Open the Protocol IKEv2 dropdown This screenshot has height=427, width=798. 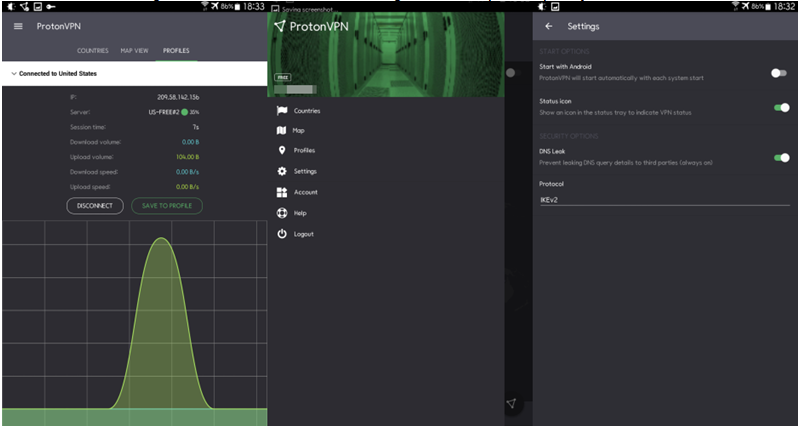[665, 200]
